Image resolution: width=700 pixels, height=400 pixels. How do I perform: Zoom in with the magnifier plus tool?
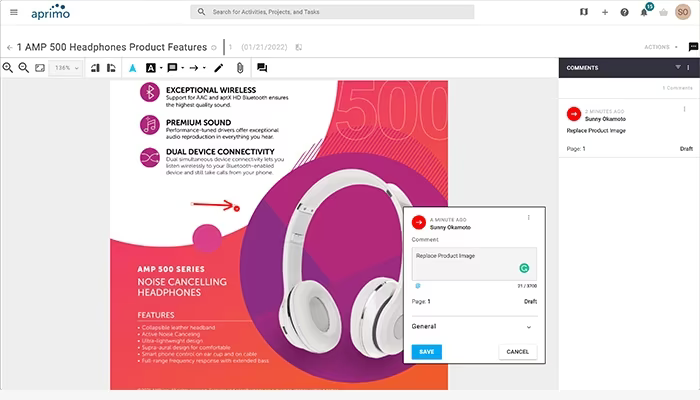coord(8,68)
